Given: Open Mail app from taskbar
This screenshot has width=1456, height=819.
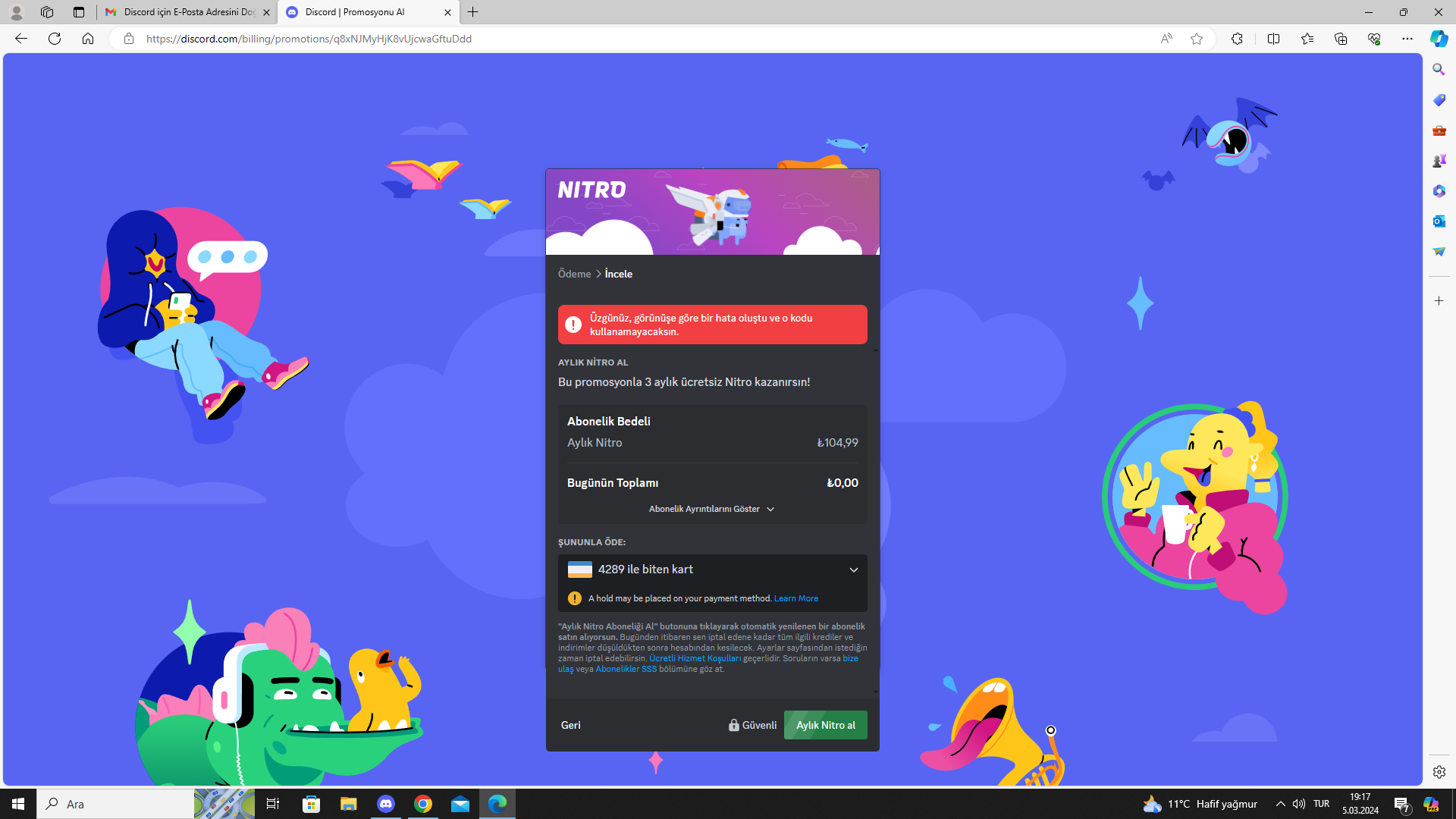Looking at the screenshot, I should (460, 804).
